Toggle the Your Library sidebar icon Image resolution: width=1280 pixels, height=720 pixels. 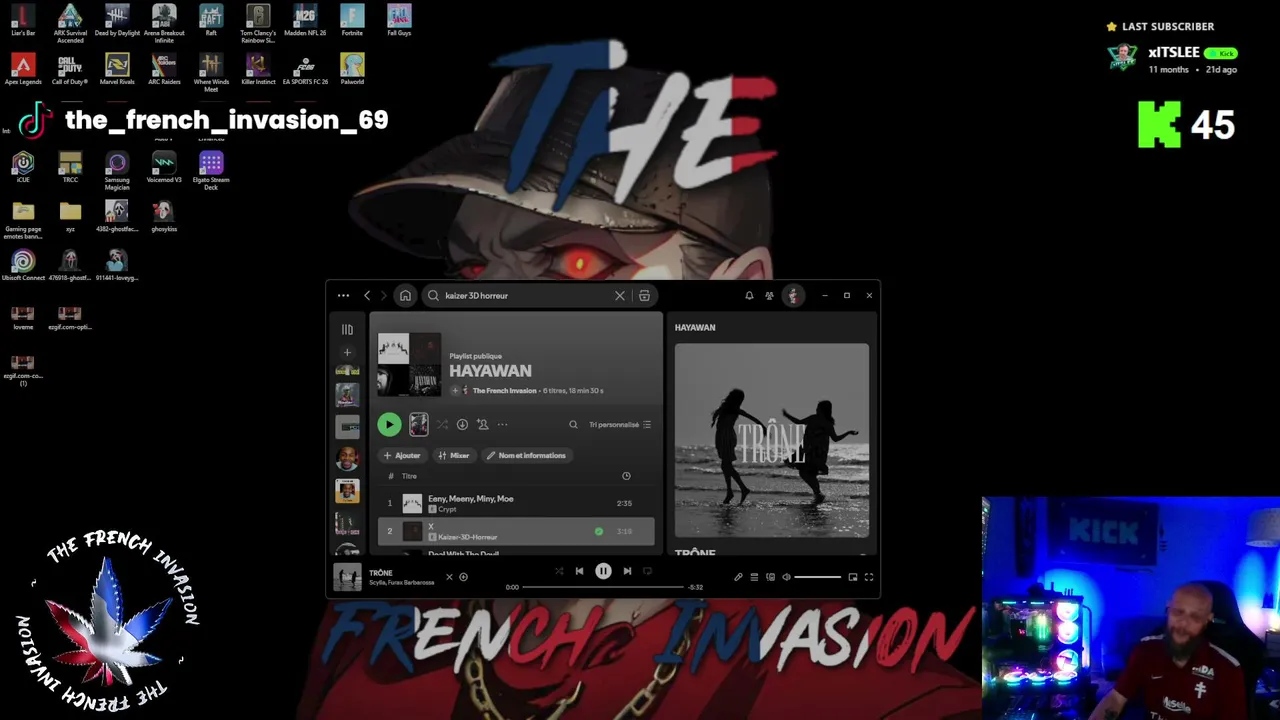347,329
